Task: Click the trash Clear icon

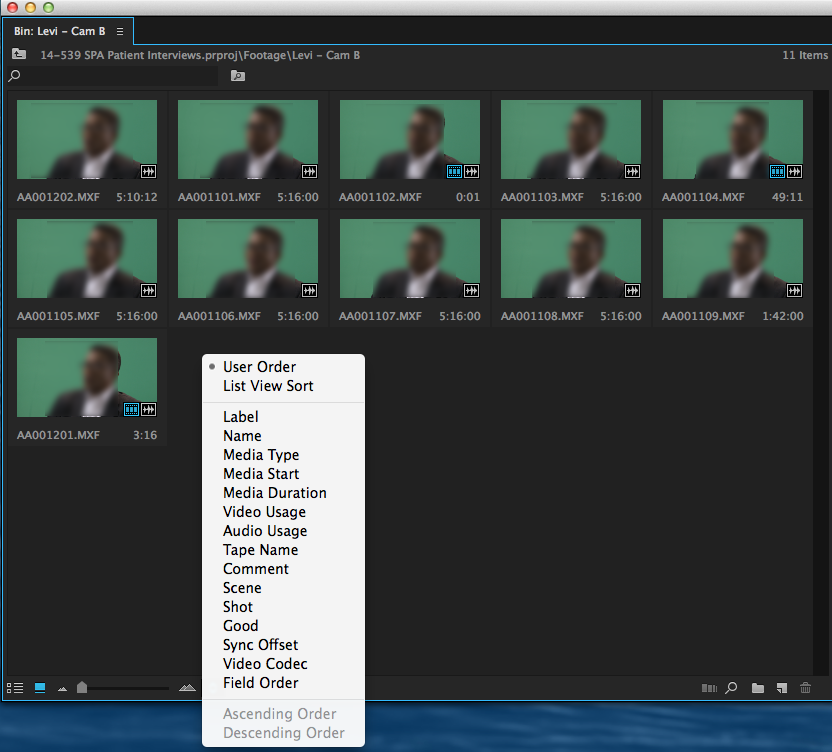Action: [x=805, y=688]
